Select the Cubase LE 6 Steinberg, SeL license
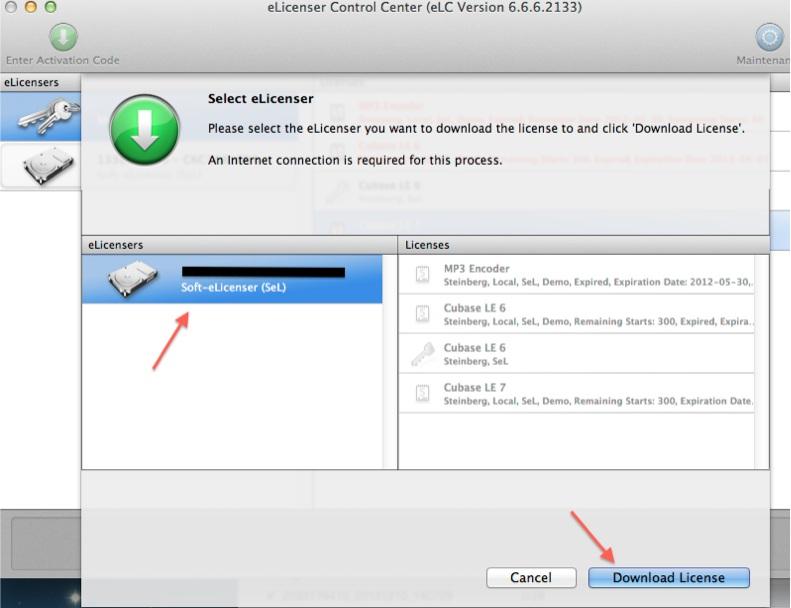791x608 pixels. click(x=576, y=354)
